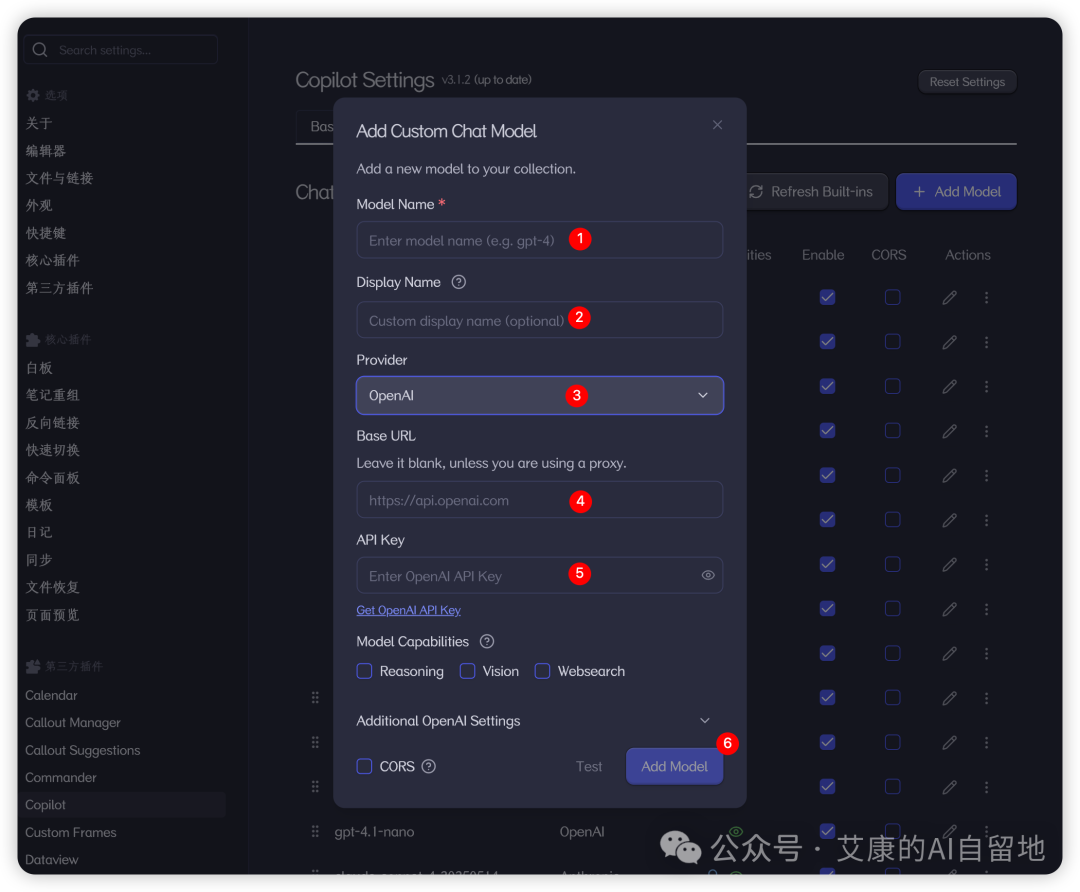Open 第三方插件 settings section
The height and width of the screenshot is (892, 1080).
click(59, 288)
